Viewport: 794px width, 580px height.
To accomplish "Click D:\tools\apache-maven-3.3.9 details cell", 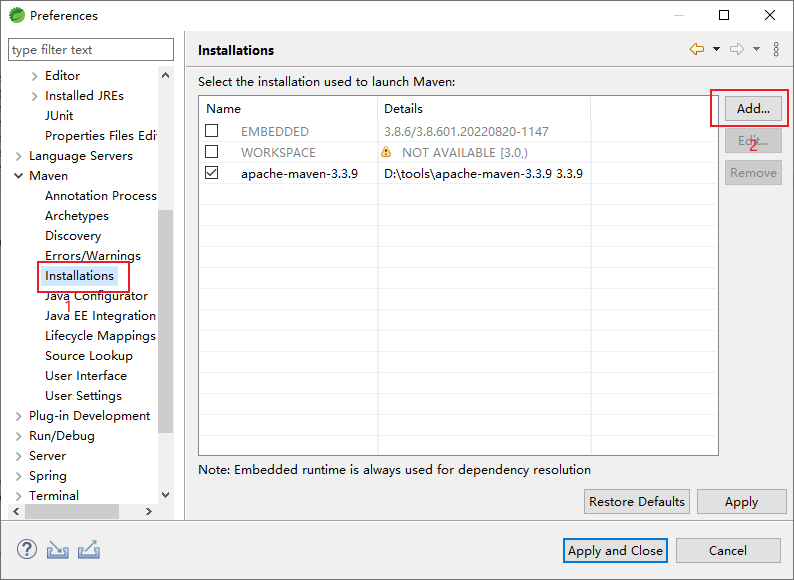I will click(x=483, y=173).
